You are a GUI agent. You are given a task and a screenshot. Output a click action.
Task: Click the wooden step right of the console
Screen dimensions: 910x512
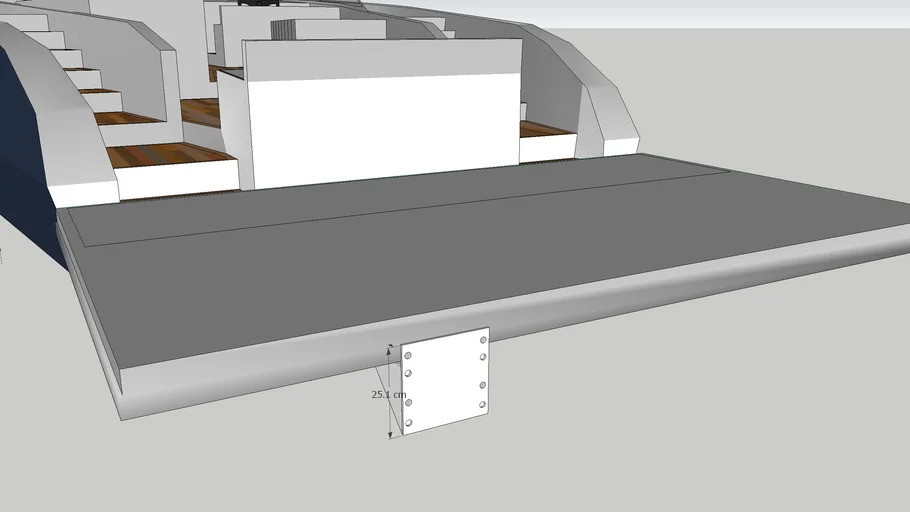547,129
